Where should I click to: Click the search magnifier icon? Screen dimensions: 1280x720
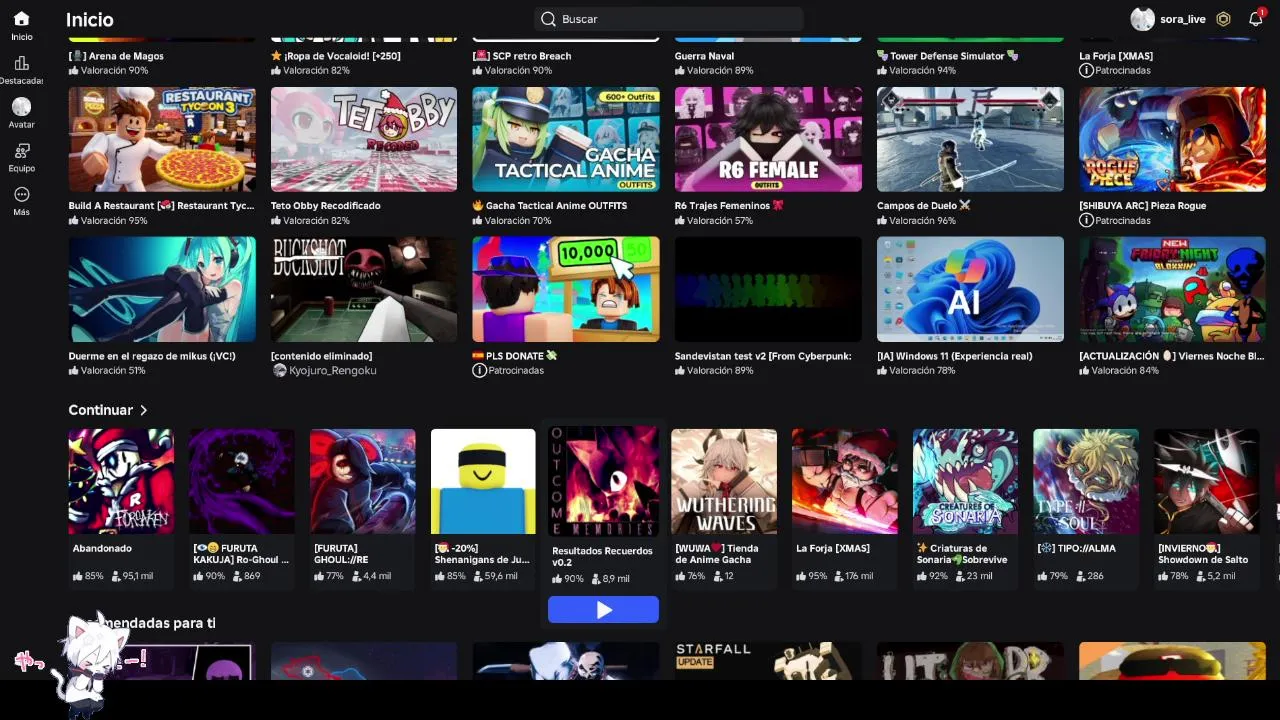pyautogui.click(x=548, y=19)
